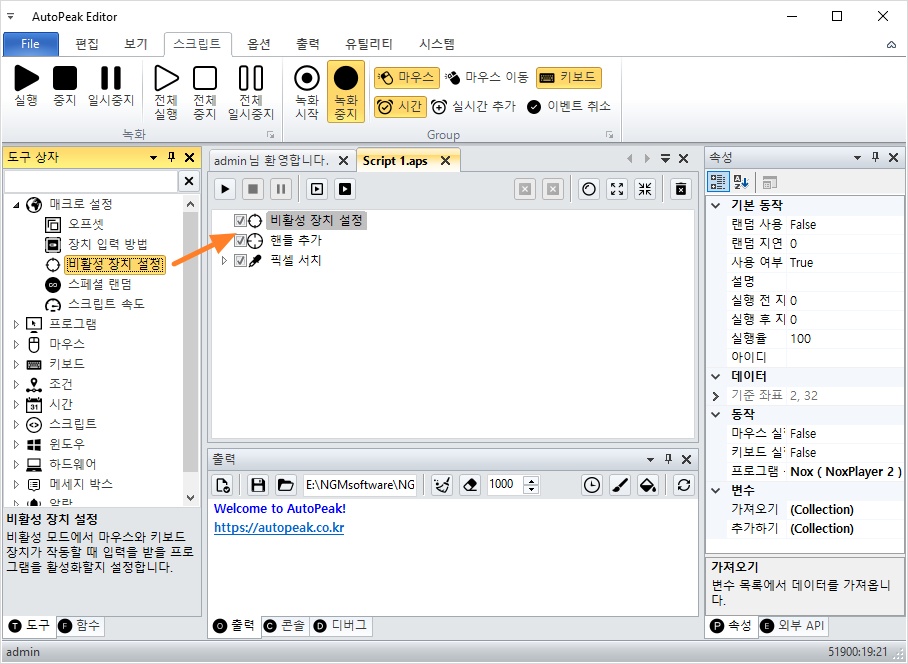Collapse 기본 동작 property category
The height and width of the screenshot is (664, 908).
coord(716,206)
